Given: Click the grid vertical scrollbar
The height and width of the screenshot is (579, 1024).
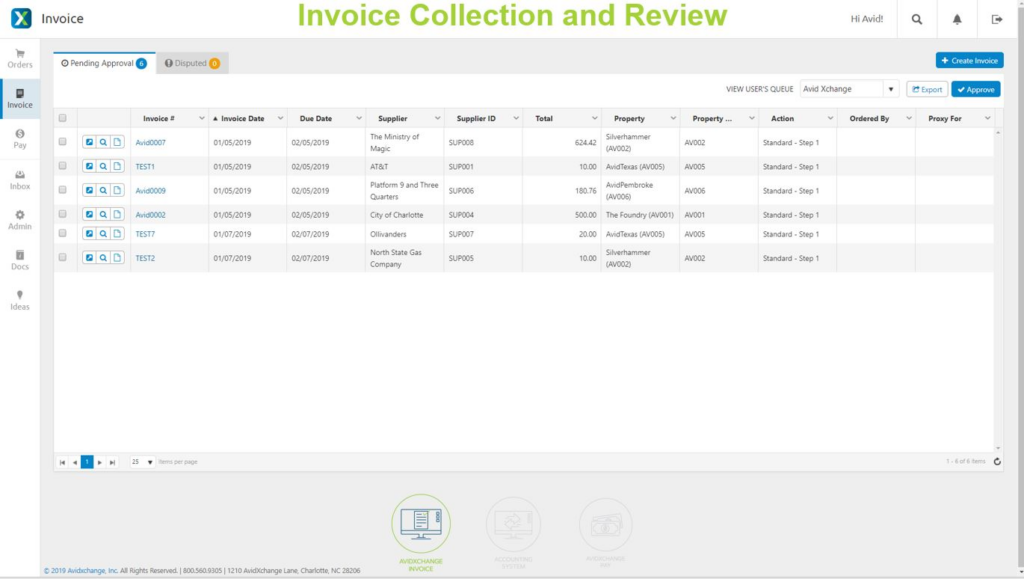Looking at the screenshot, I should 997,290.
